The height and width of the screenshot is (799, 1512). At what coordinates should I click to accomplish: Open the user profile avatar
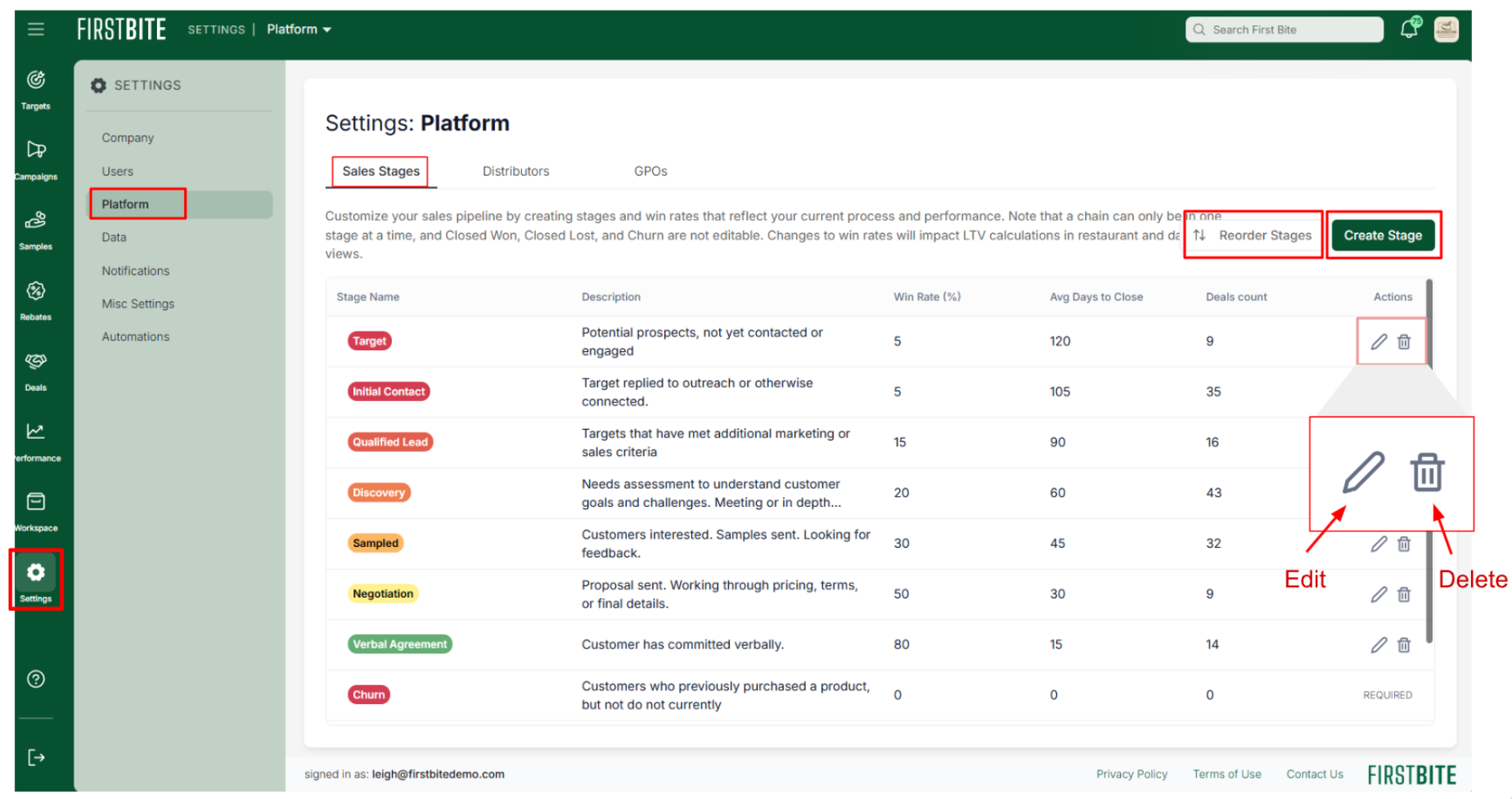[1447, 29]
